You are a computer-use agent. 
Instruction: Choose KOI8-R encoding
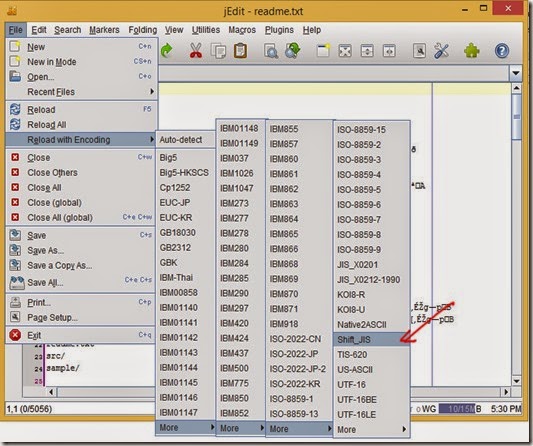point(372,294)
